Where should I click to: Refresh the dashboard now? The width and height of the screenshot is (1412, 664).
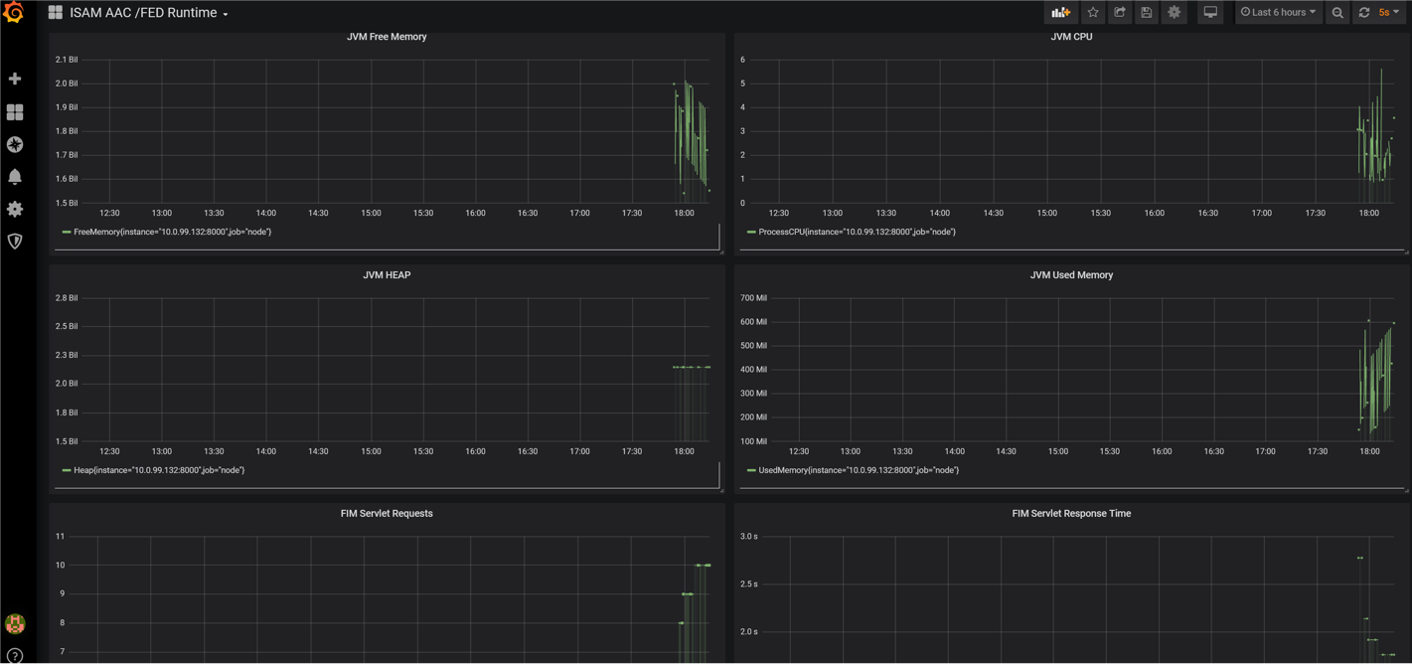coord(1364,12)
